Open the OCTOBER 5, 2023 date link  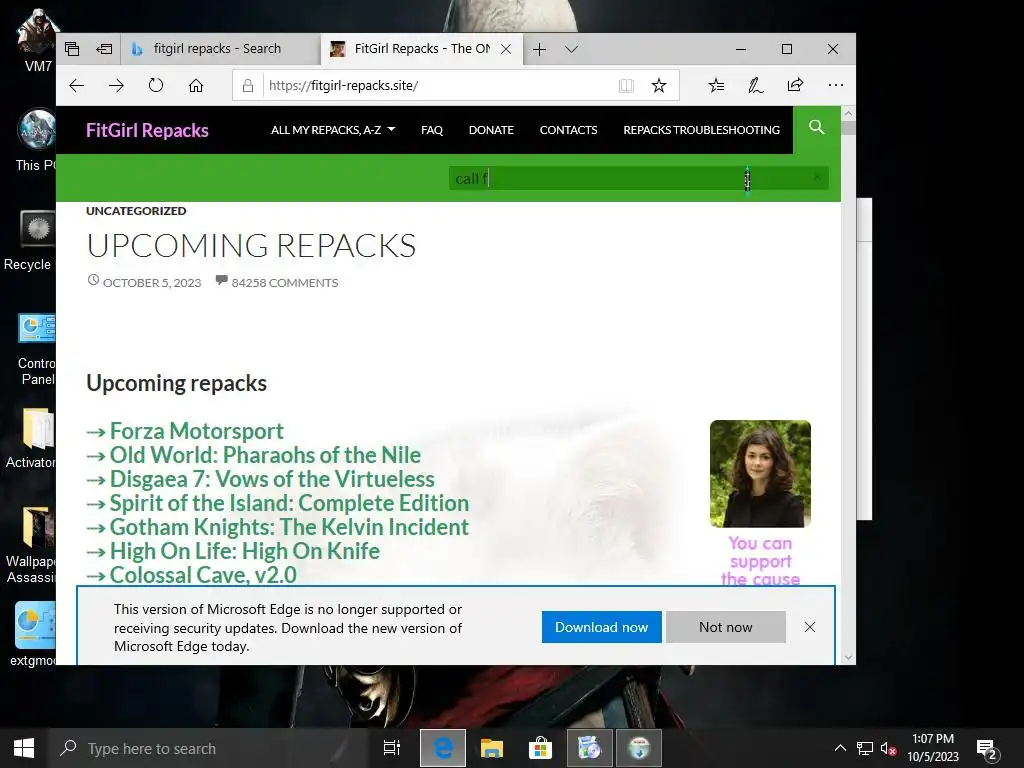[x=152, y=283]
